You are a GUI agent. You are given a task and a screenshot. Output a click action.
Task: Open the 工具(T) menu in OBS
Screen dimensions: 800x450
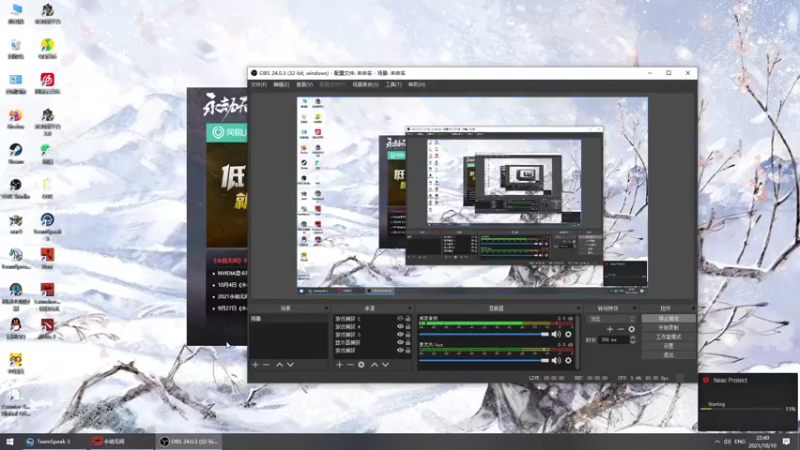393,85
